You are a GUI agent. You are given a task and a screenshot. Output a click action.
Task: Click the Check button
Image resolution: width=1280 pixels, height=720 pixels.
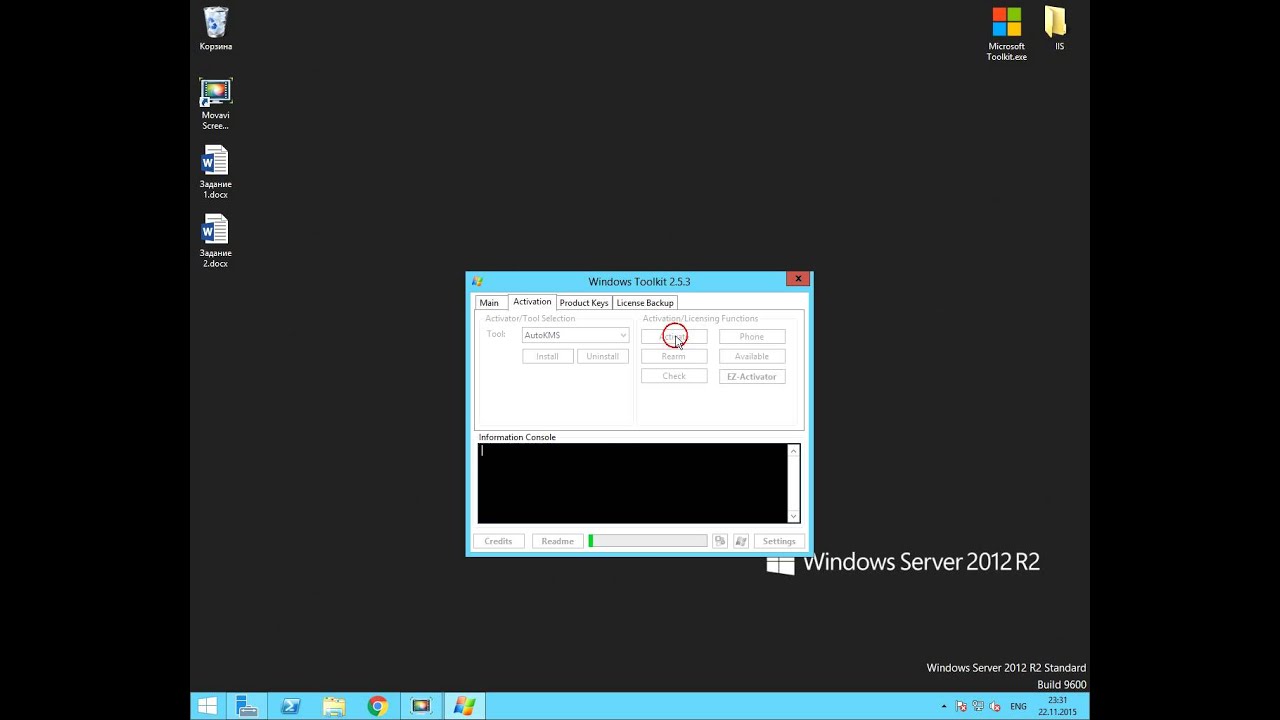674,376
